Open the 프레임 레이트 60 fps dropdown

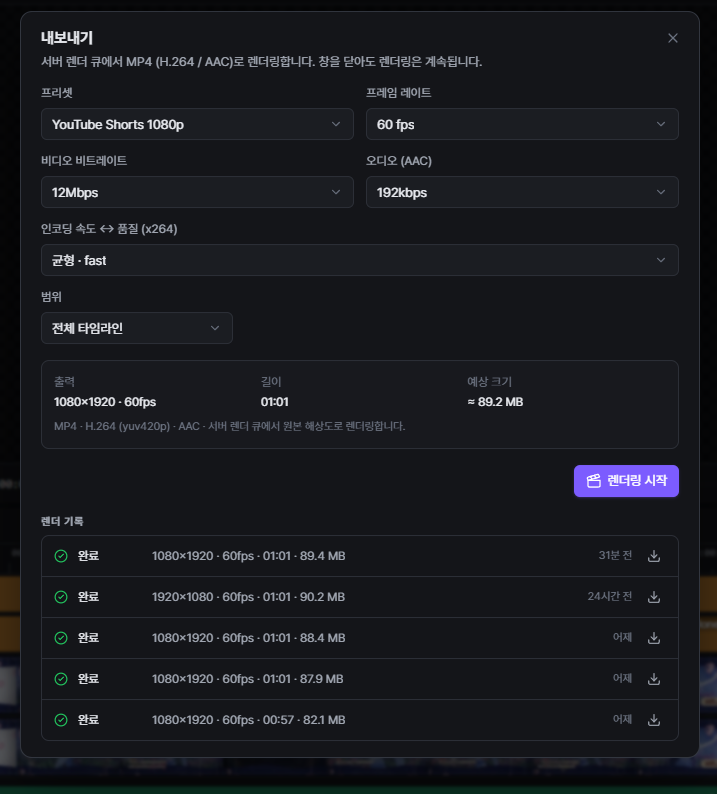click(x=522, y=124)
